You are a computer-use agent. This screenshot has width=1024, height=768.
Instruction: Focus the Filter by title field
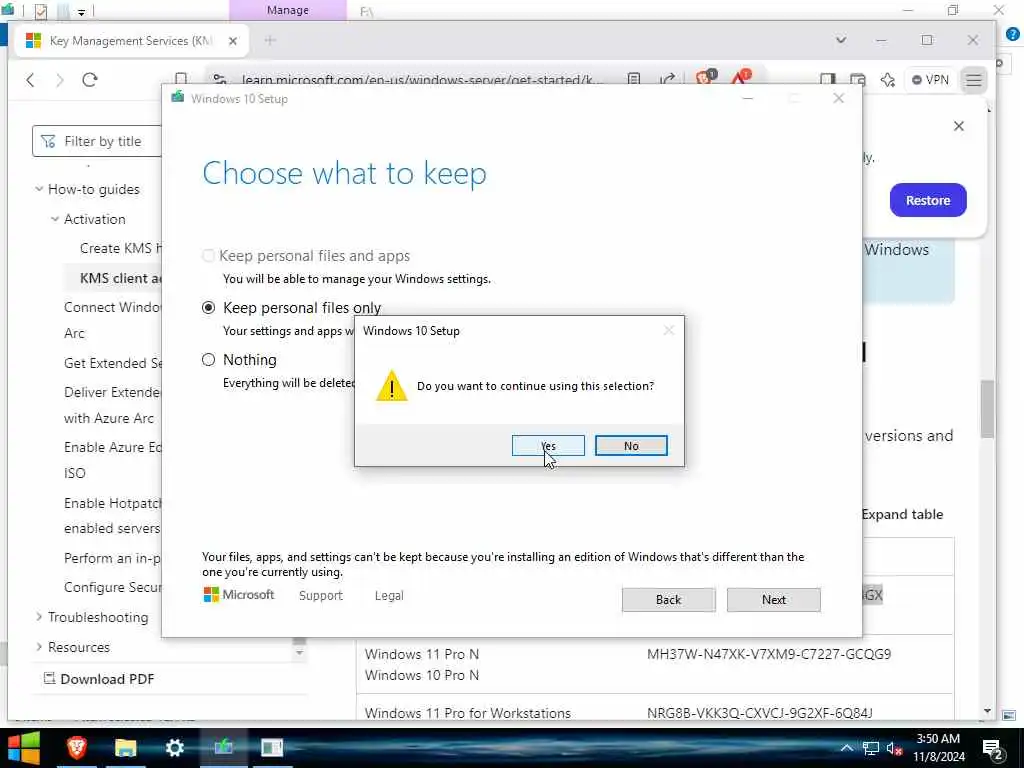[97, 141]
